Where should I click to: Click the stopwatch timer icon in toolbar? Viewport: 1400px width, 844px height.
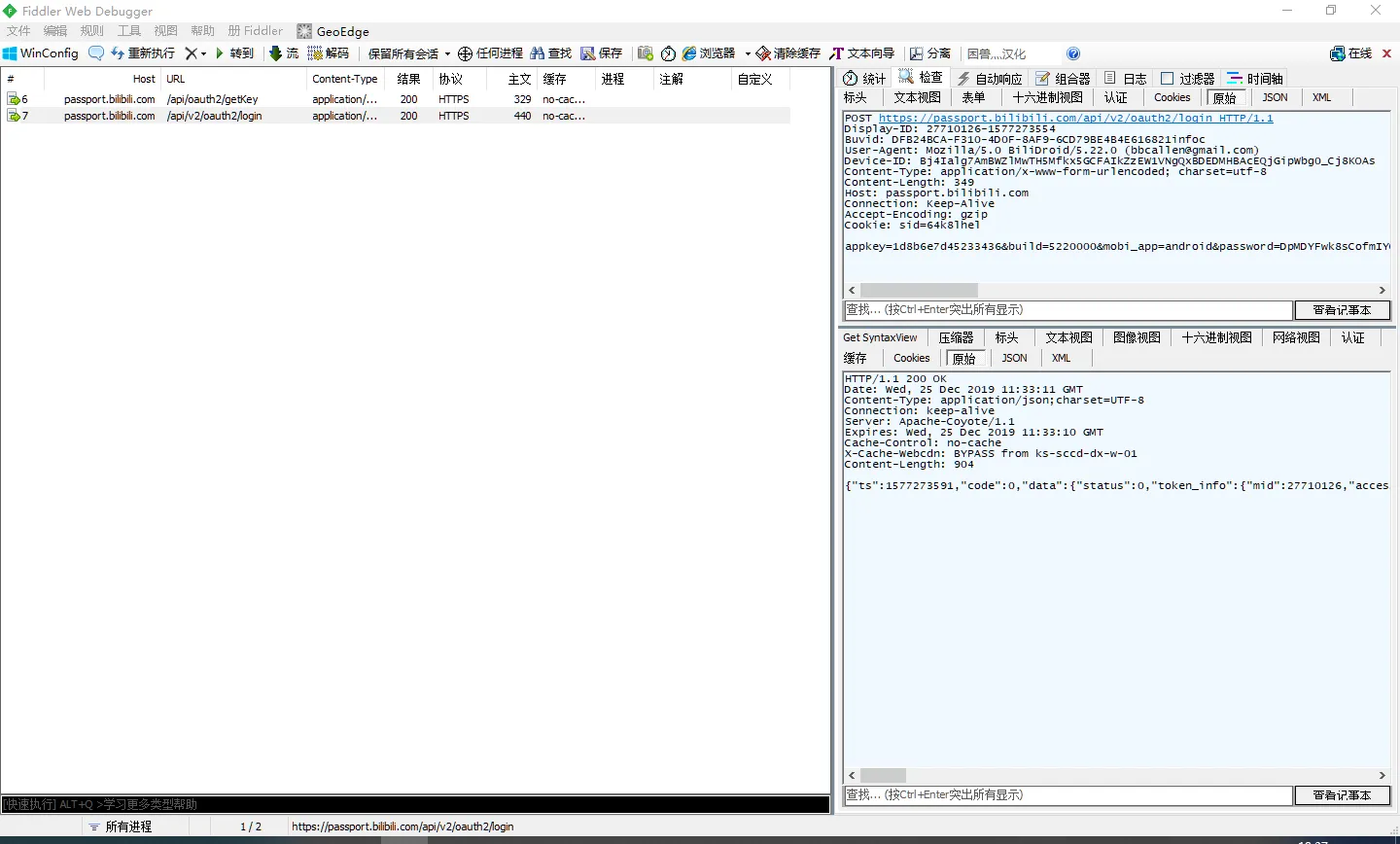click(669, 53)
